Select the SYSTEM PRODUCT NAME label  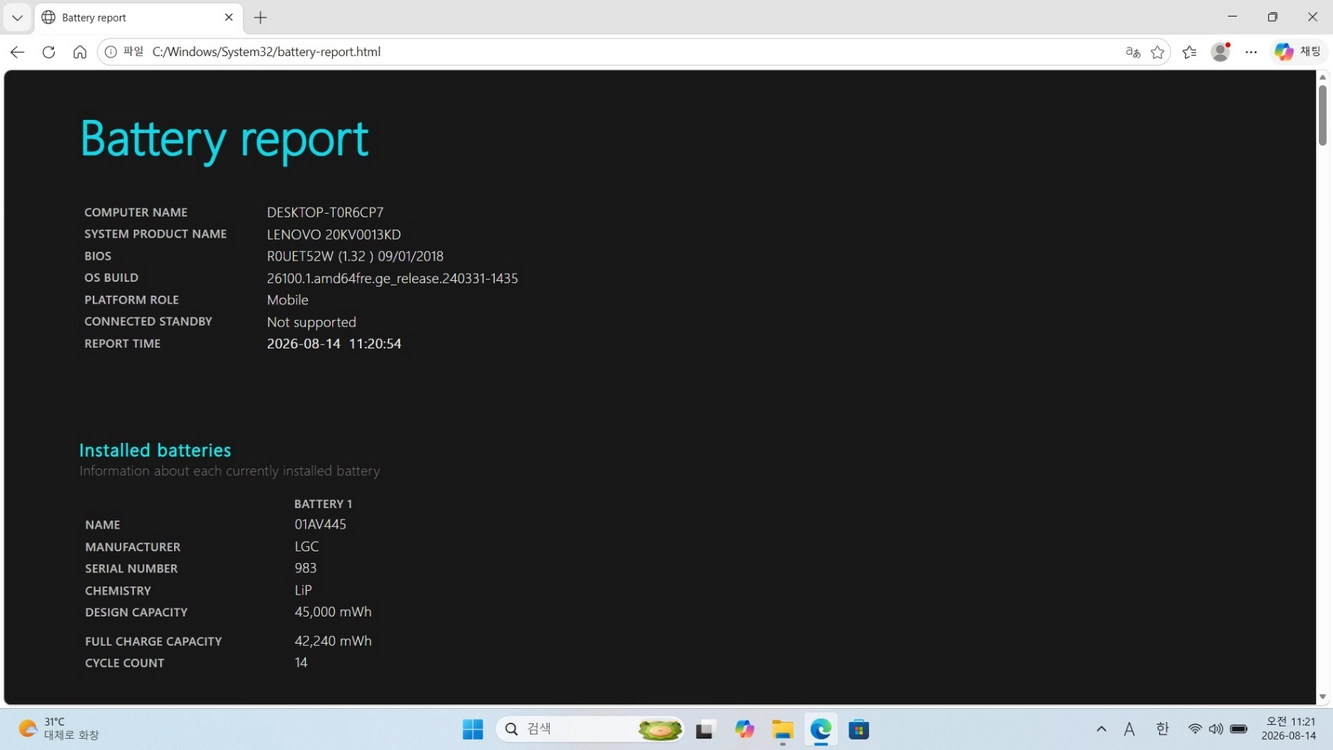(155, 234)
